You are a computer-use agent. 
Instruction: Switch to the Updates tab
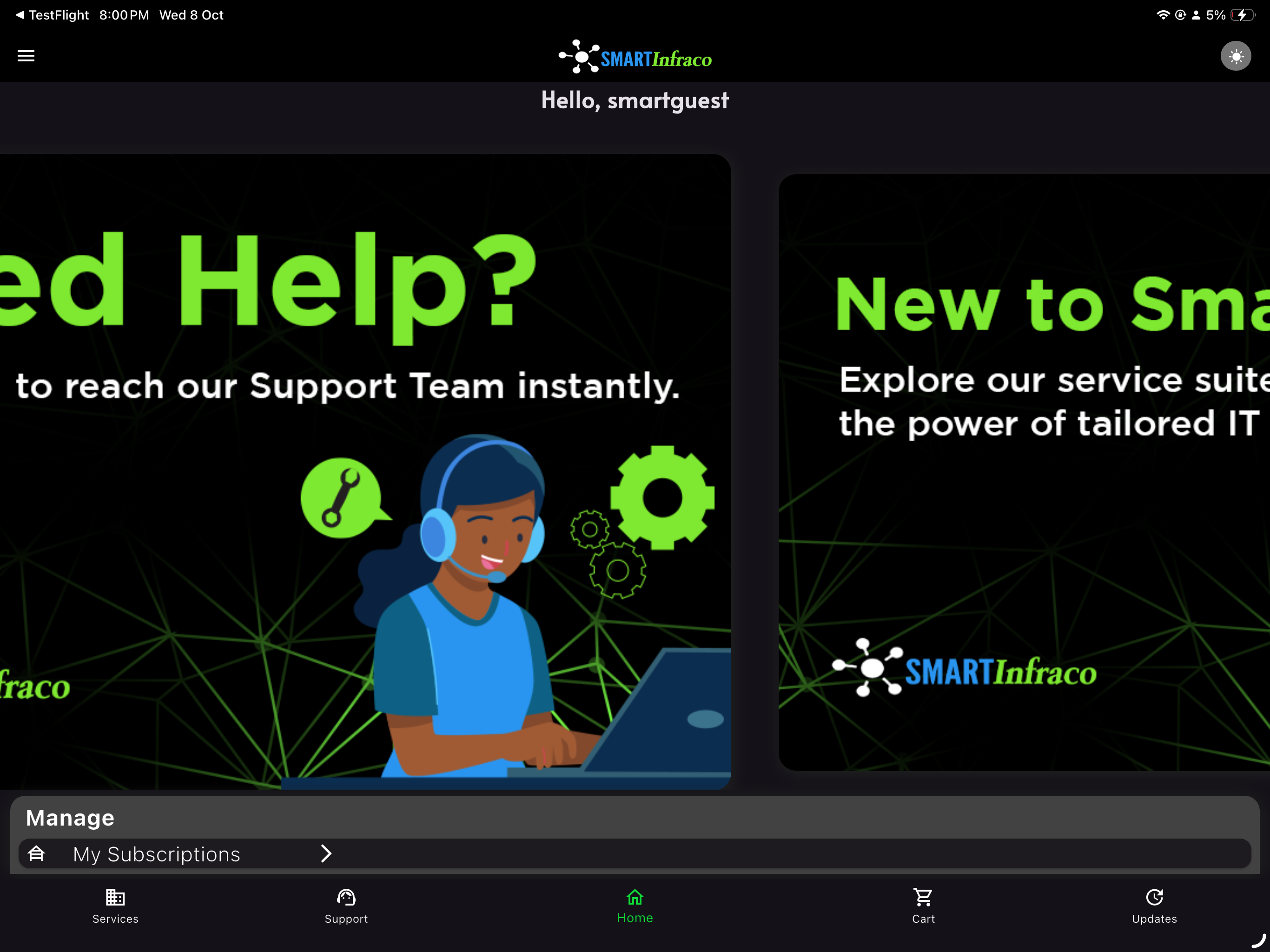coord(1154,906)
